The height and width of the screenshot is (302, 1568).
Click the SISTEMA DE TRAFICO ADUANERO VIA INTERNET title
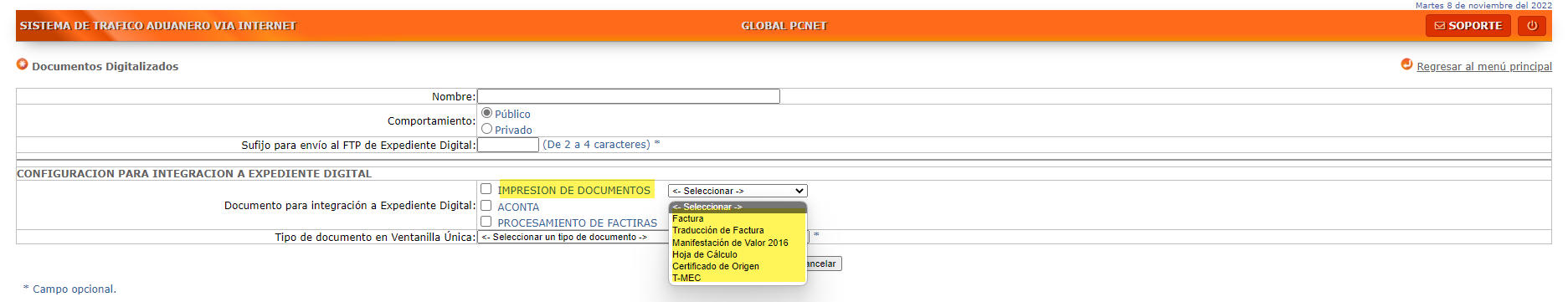[x=158, y=26]
